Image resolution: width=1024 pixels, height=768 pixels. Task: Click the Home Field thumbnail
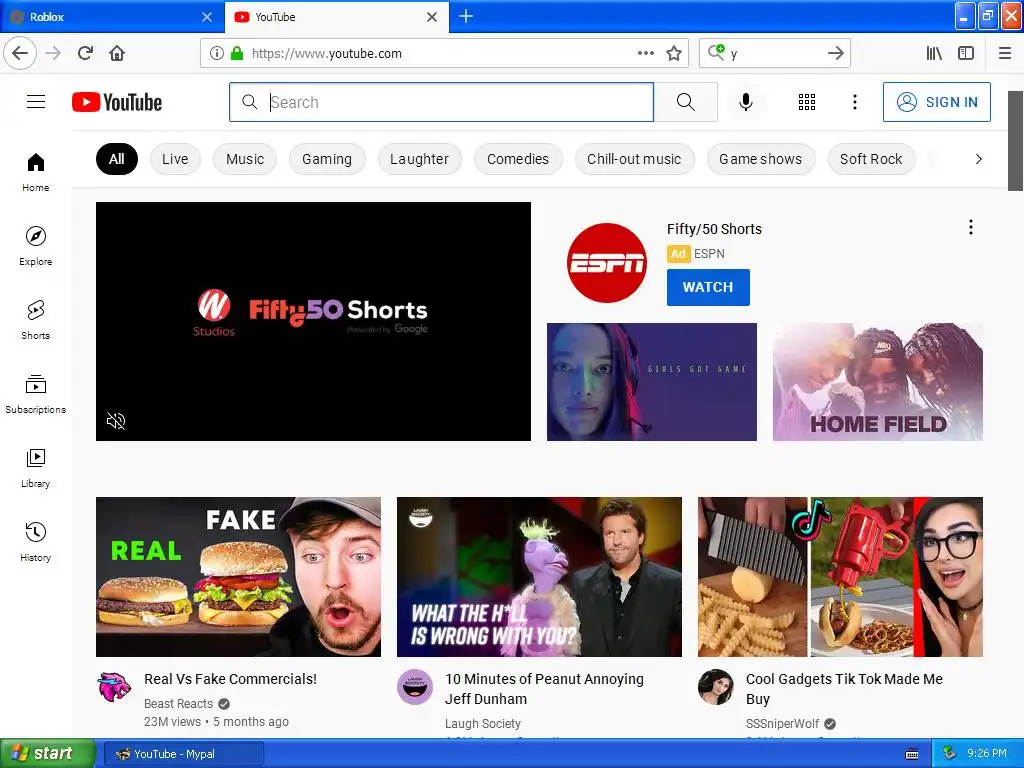point(878,382)
